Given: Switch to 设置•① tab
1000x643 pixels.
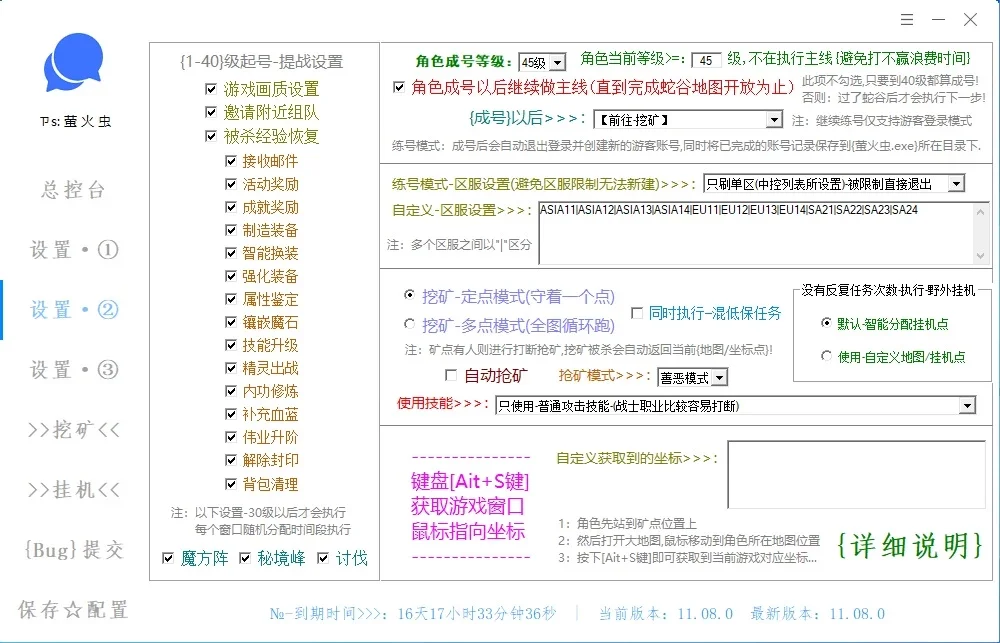Looking at the screenshot, I should tap(74, 249).
